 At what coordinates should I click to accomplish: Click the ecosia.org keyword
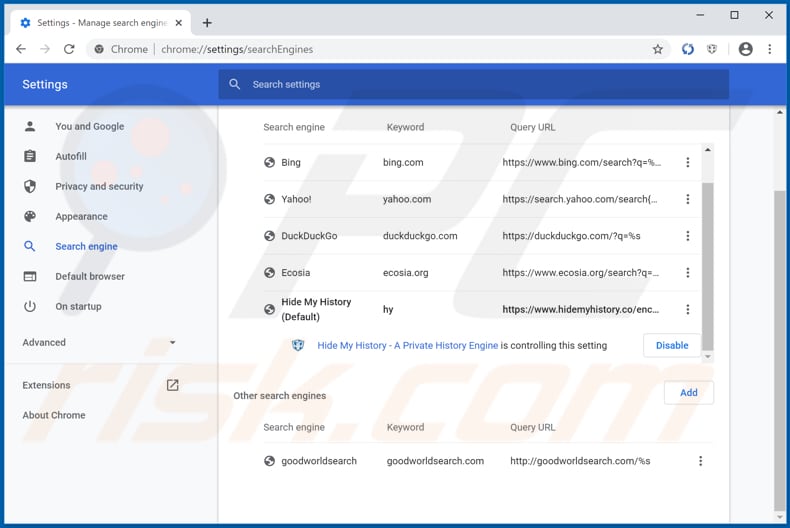click(x=406, y=273)
